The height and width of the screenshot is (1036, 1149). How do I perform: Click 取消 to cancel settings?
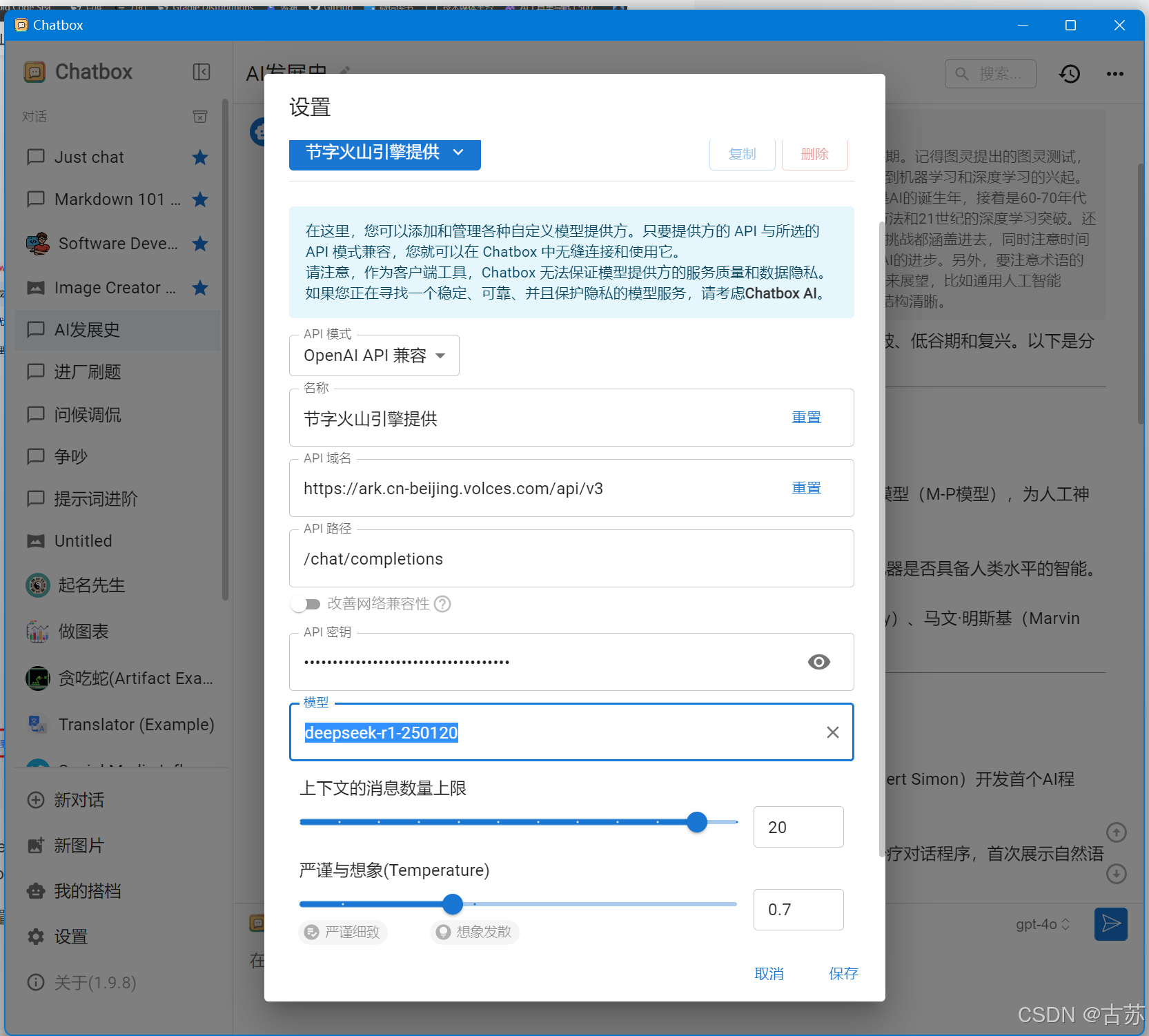point(769,974)
